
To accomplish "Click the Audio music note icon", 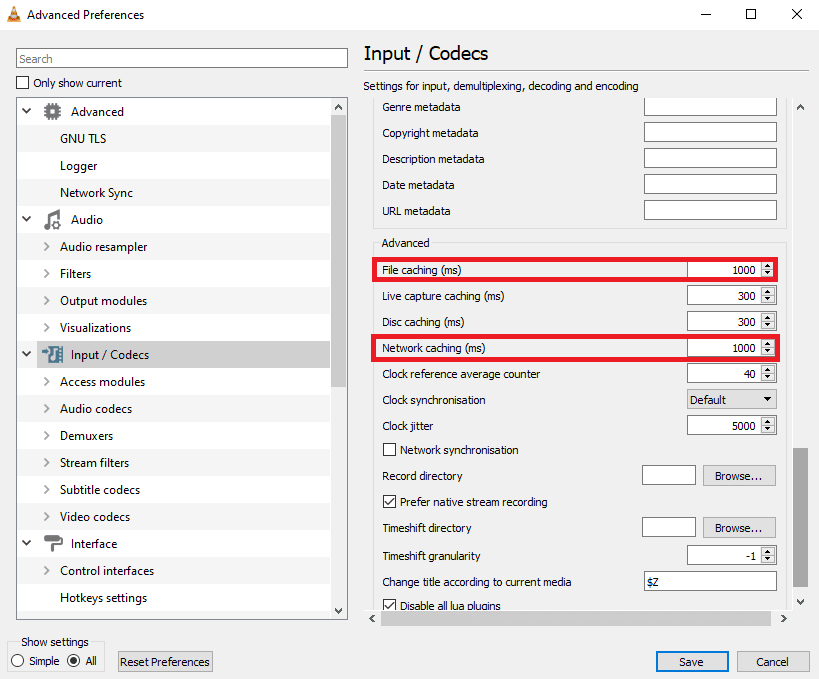I will (x=52, y=220).
